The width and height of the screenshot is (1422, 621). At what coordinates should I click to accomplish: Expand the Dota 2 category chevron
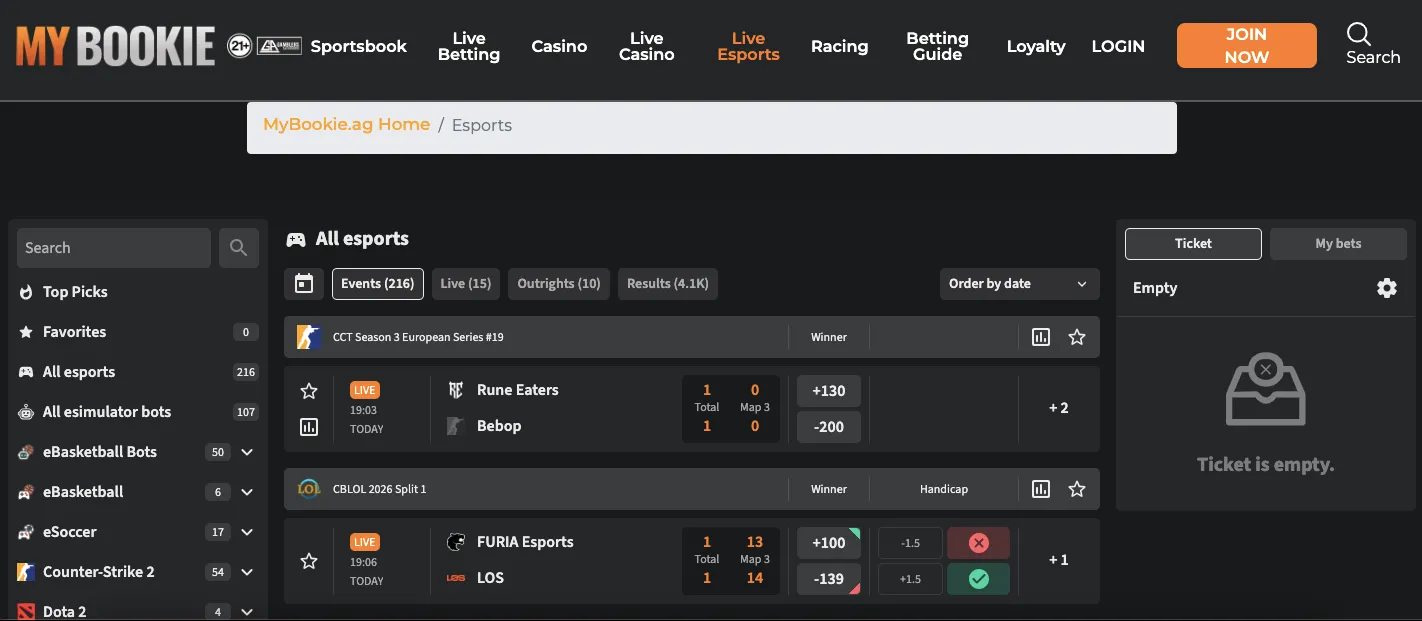tap(247, 611)
